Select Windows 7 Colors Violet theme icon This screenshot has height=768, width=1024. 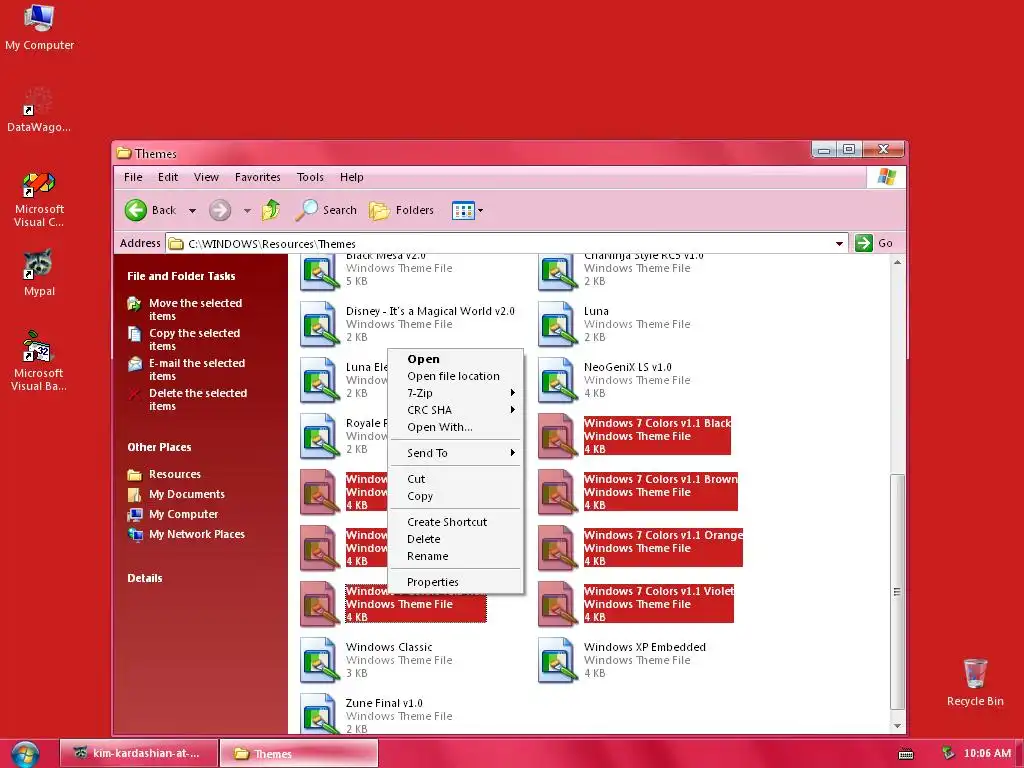(557, 604)
